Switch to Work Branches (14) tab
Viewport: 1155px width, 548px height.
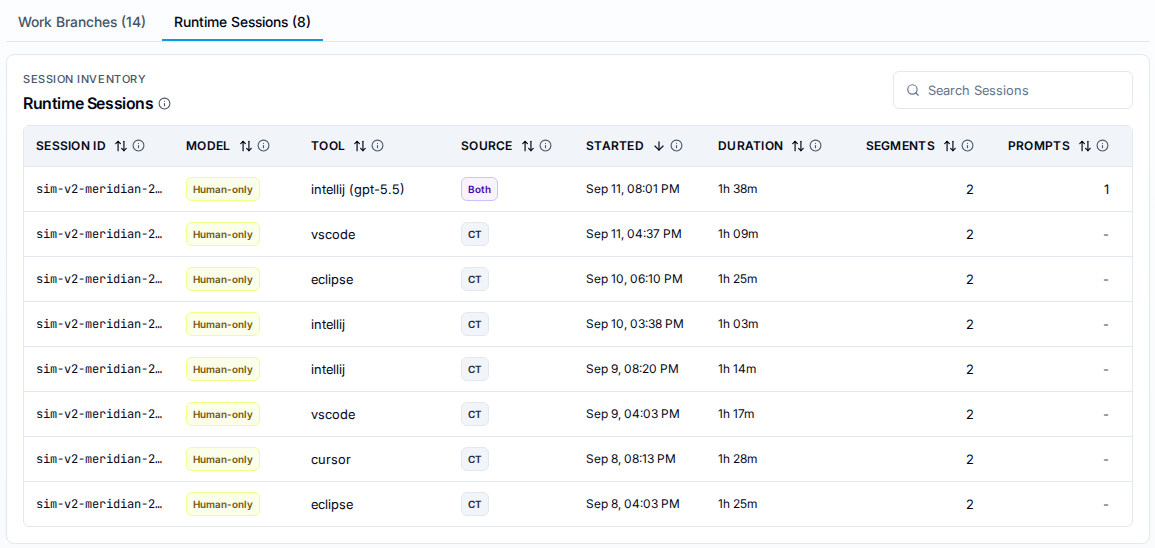point(82,21)
